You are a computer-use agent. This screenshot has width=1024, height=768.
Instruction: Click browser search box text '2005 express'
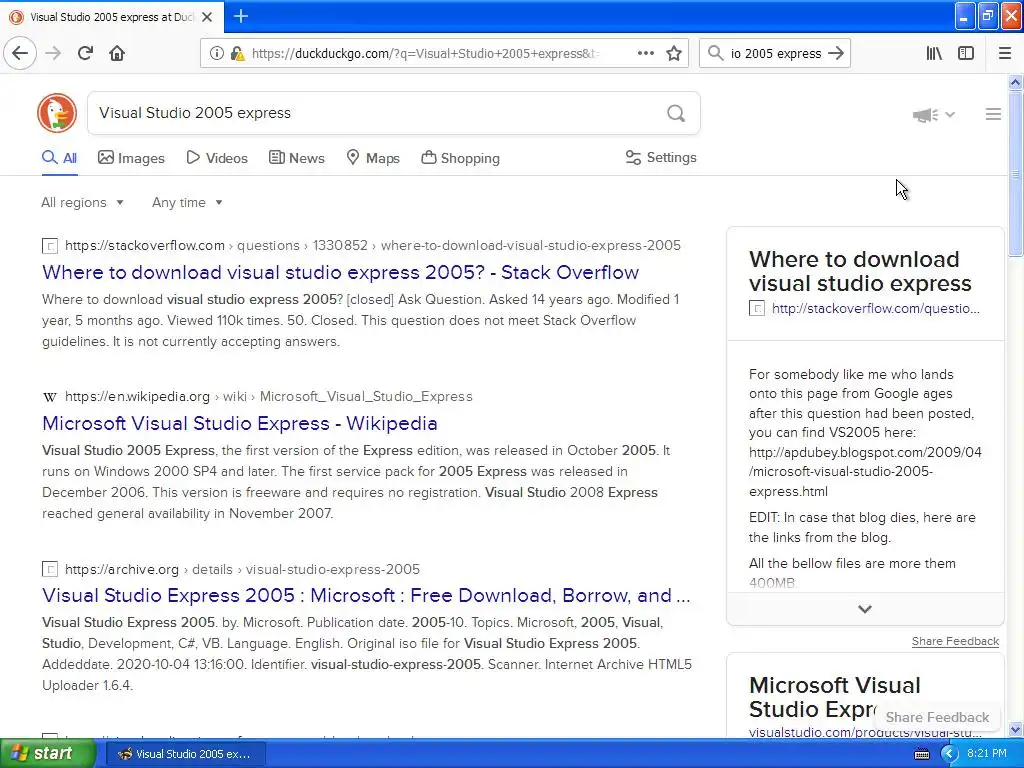(776, 54)
